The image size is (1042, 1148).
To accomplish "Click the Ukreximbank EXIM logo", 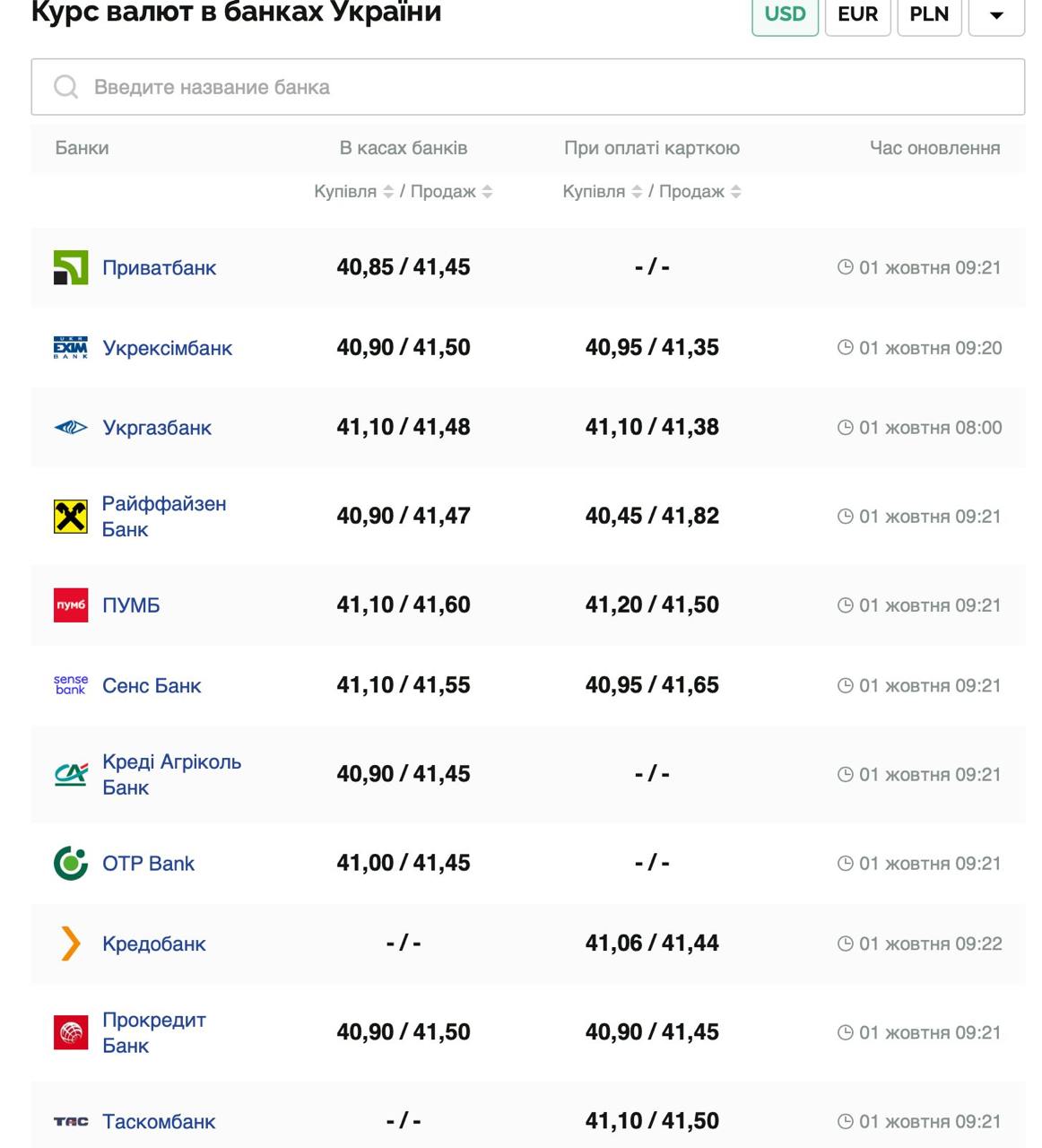I will click(71, 348).
